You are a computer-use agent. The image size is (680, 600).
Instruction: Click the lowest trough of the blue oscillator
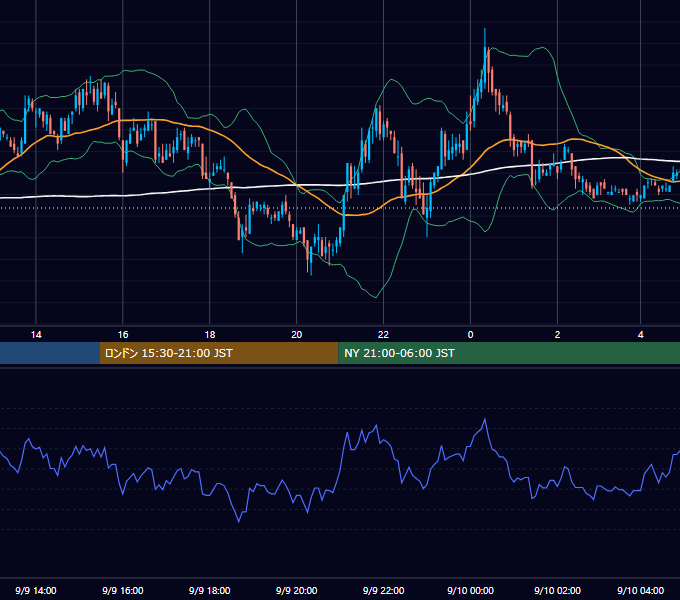coord(239,521)
